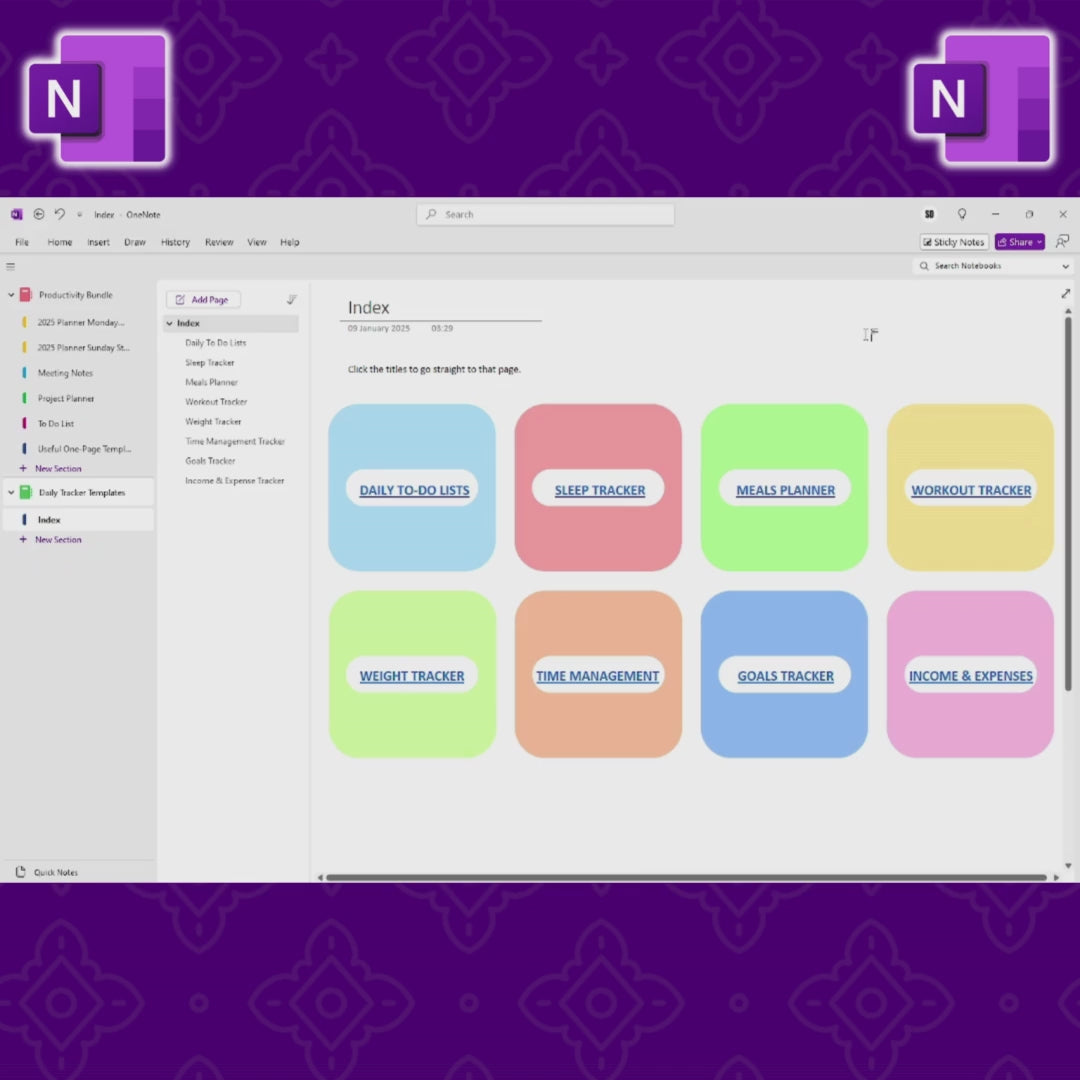The image size is (1080, 1080).
Task: Open the navigation pane hamburger icon
Action: [10, 266]
